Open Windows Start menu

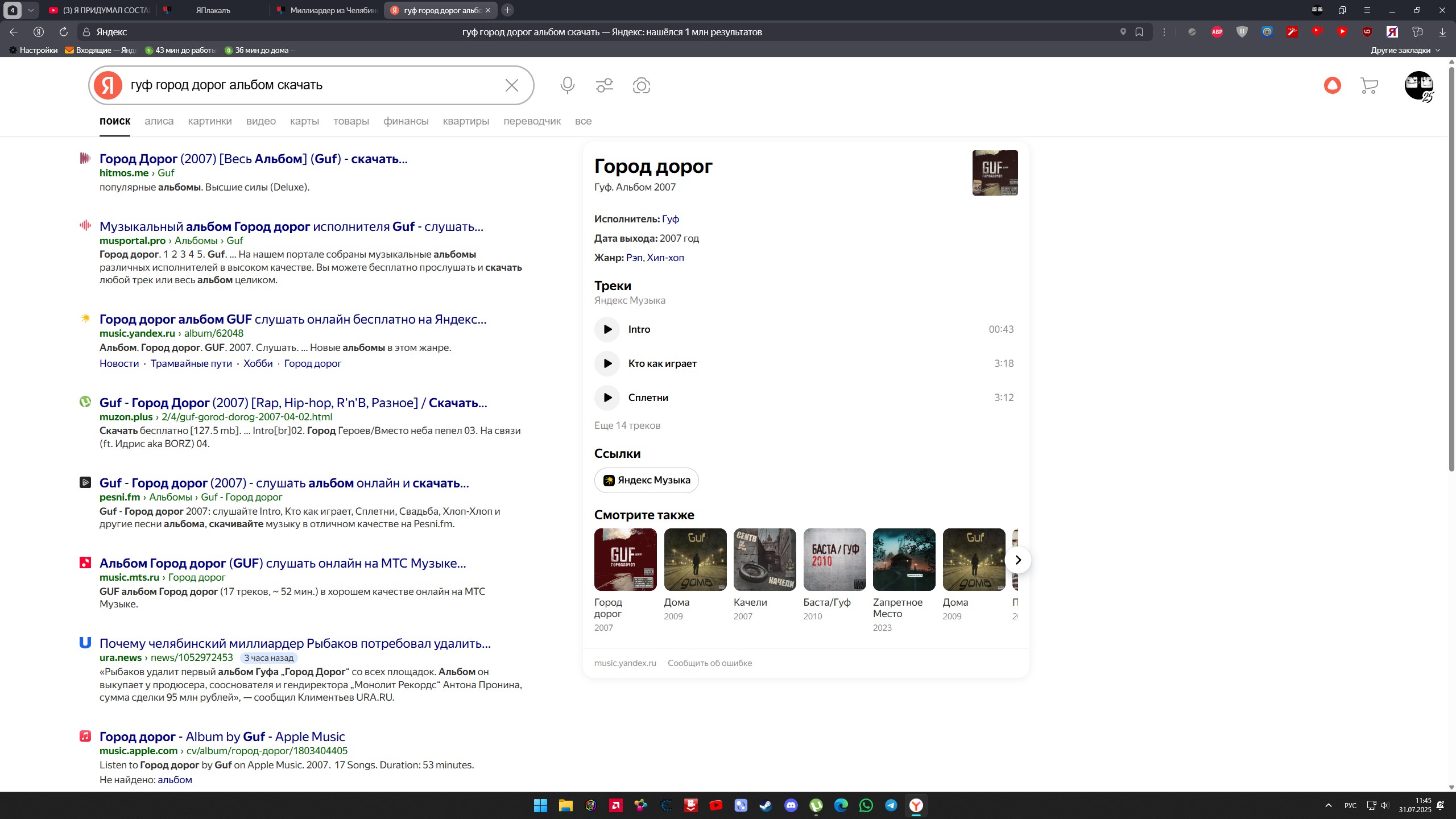point(540,805)
